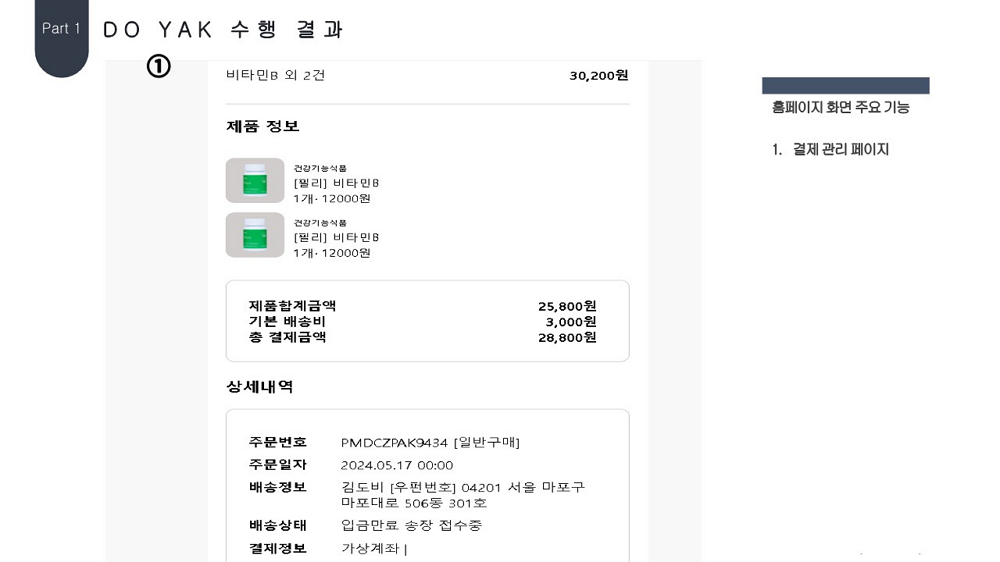Click the first 비타민B product thumbnail

[255, 181]
